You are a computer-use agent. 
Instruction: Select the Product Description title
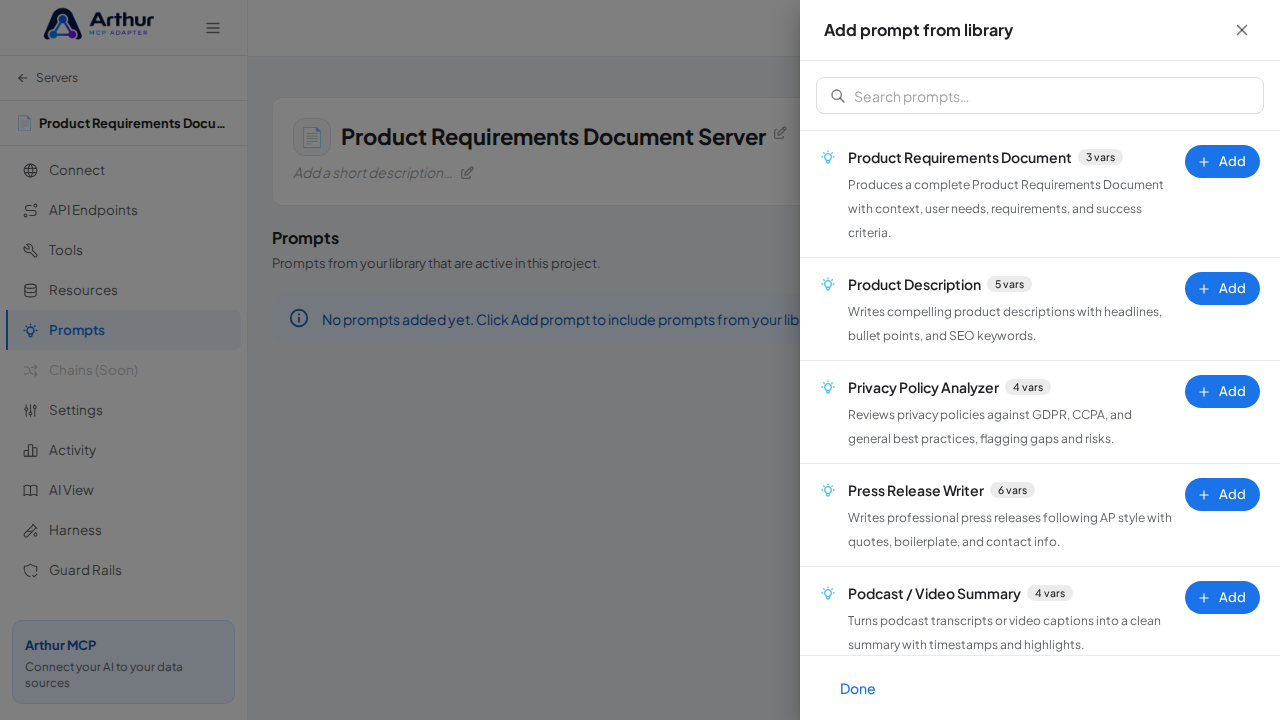914,285
